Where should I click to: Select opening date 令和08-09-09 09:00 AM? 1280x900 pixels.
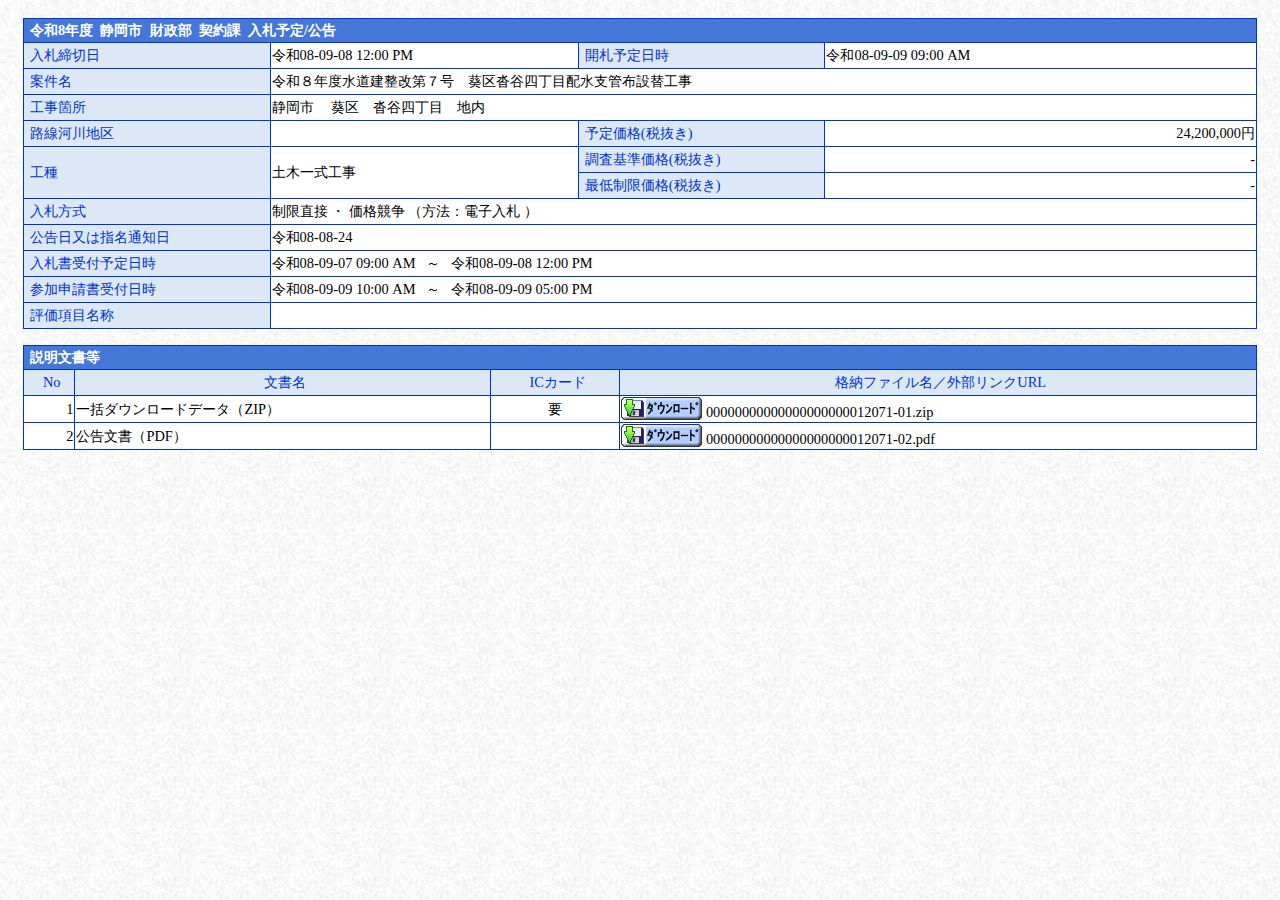click(898, 56)
